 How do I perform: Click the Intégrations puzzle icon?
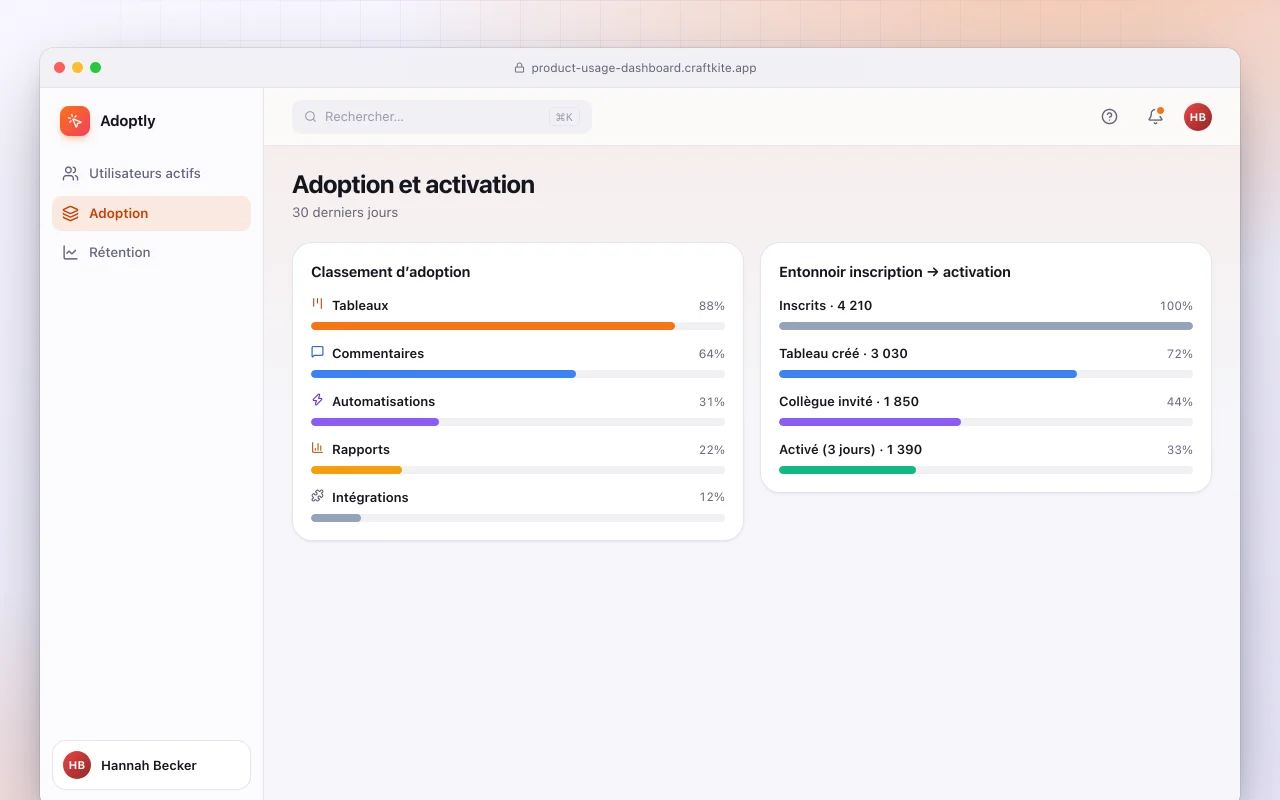[317, 496]
